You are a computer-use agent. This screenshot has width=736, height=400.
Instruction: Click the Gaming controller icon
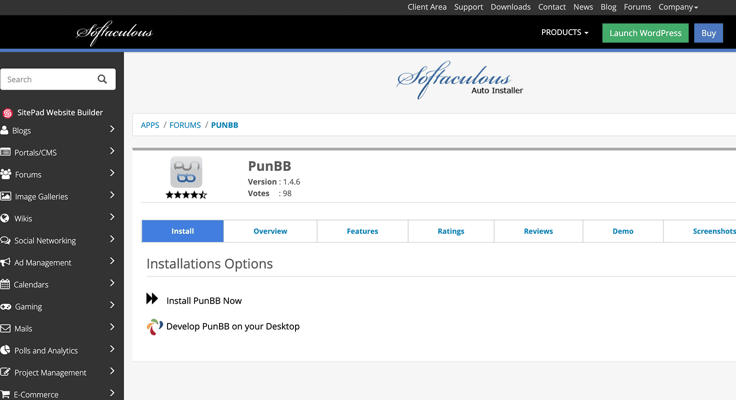6,307
